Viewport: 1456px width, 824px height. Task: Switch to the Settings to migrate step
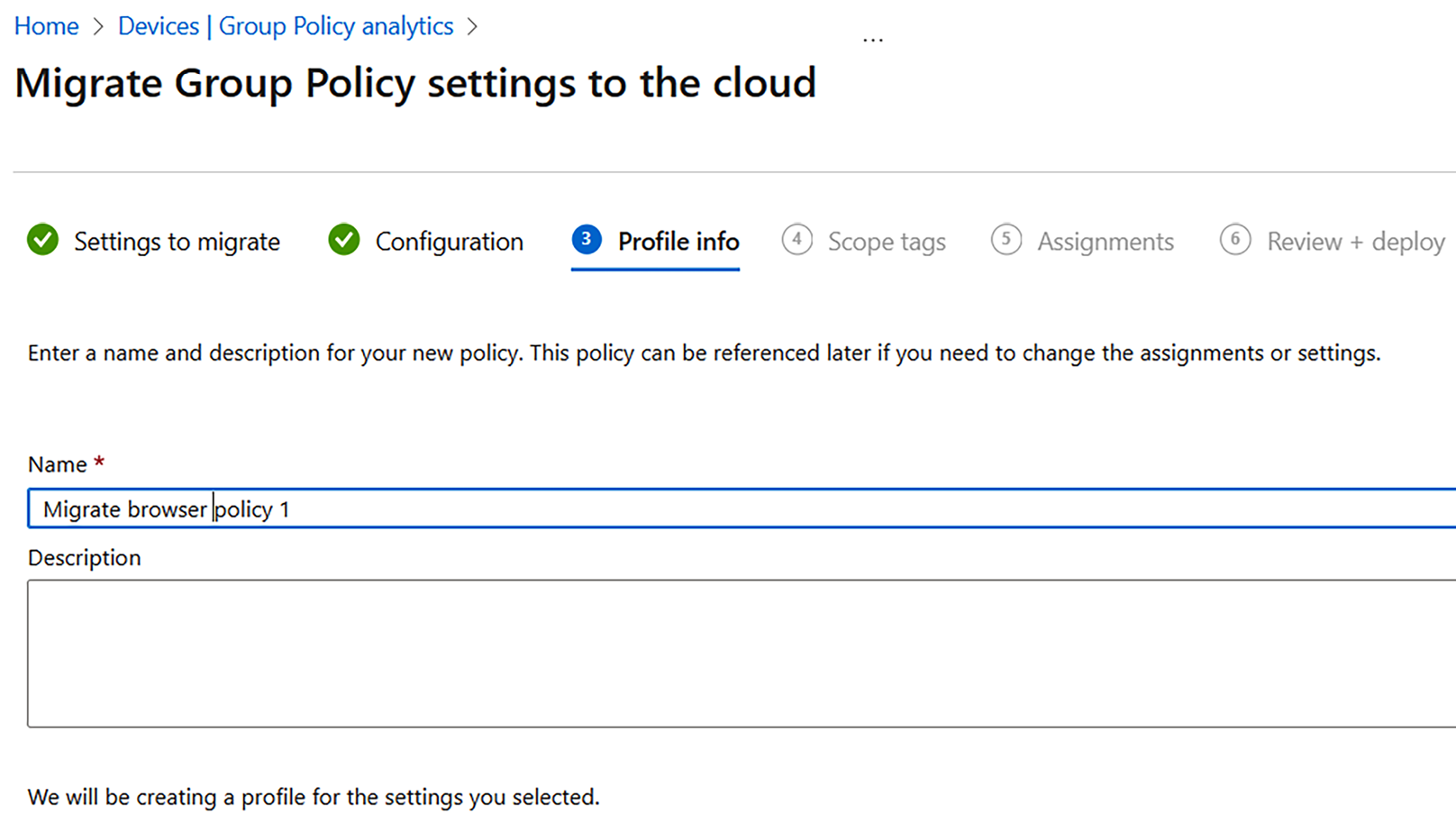(x=177, y=242)
